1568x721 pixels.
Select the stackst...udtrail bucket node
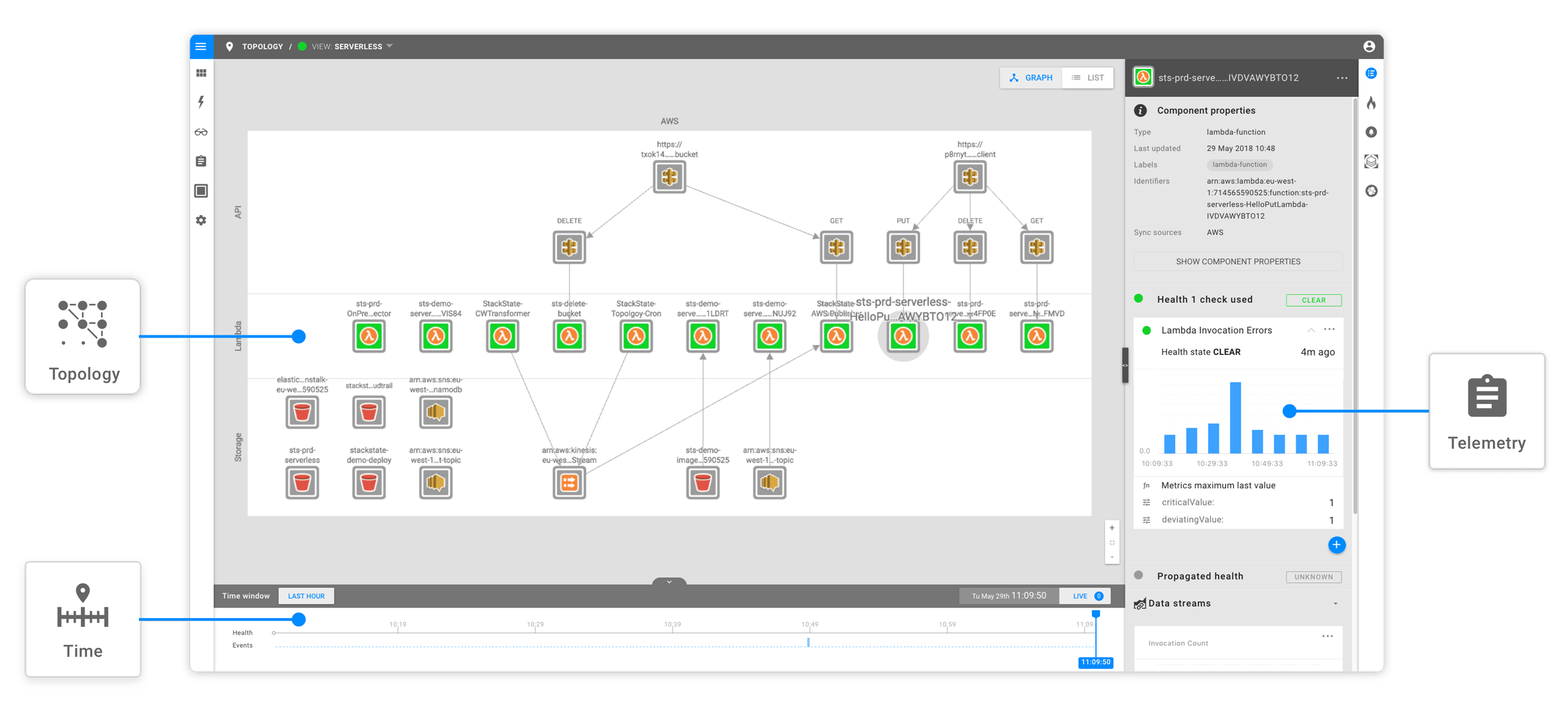coord(369,413)
